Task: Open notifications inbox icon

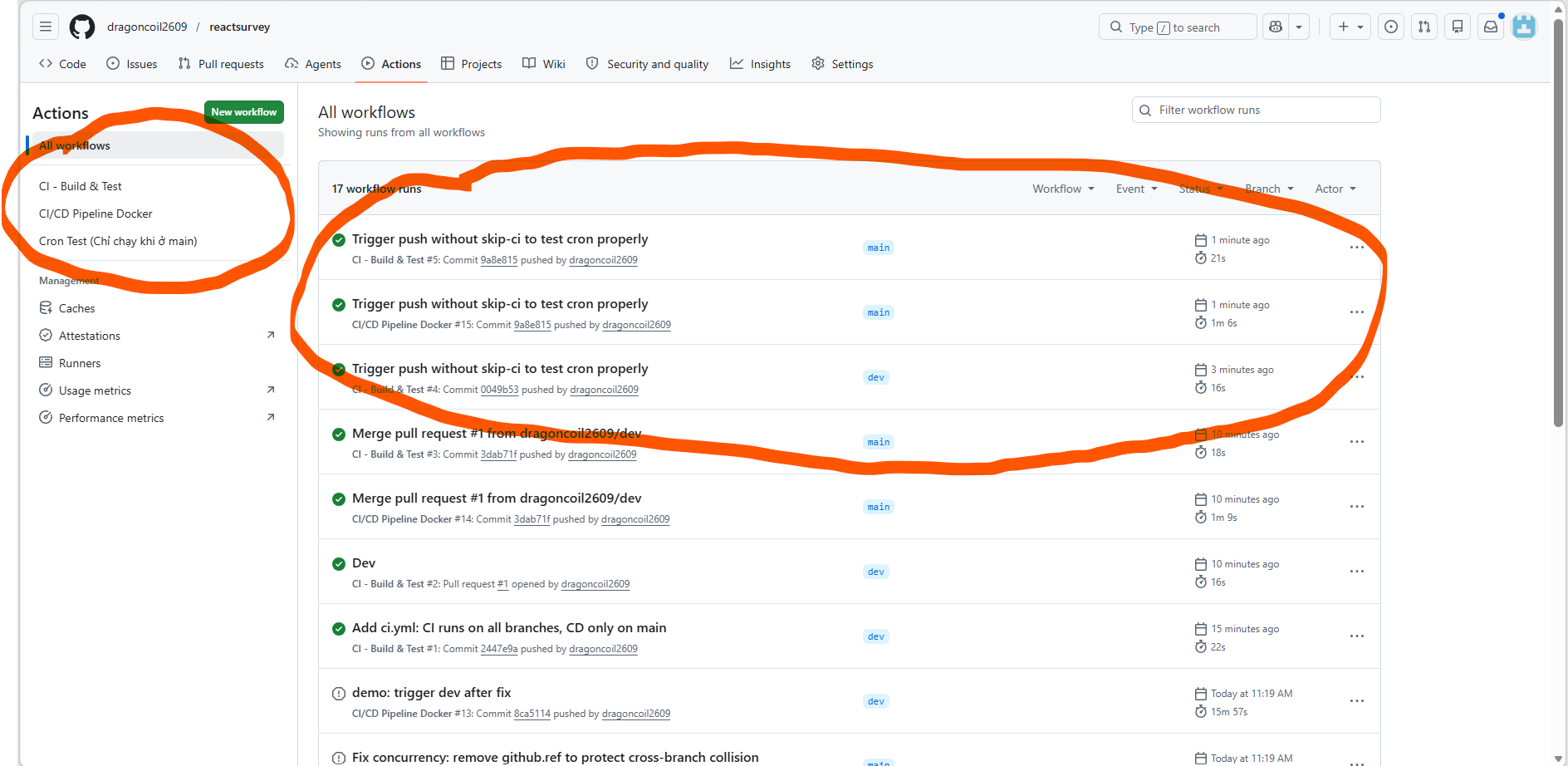Action: coord(1491,27)
